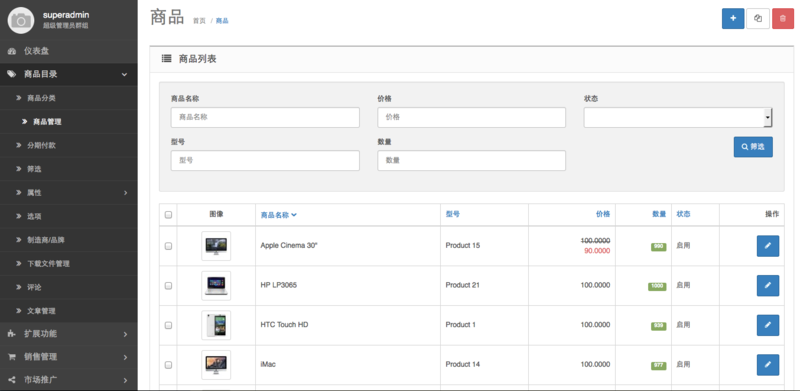
Task: Expand the 销售管理 menu
Action: pyautogui.click(x=68, y=357)
